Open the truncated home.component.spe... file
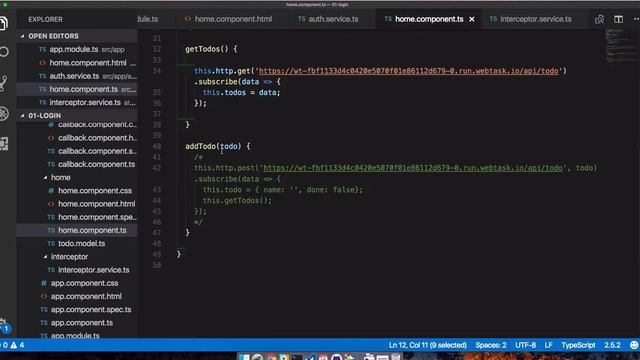The image size is (640, 360). (x=77, y=217)
